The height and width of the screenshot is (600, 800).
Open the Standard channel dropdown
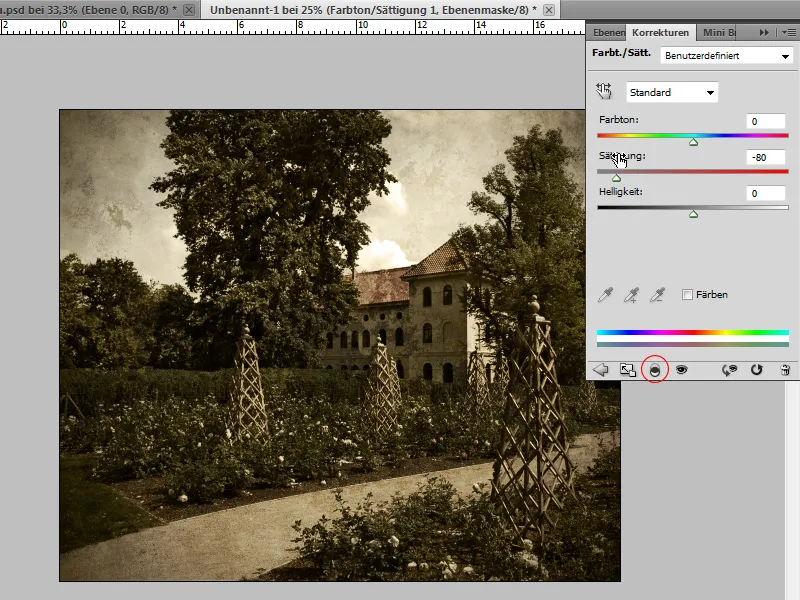coord(670,91)
